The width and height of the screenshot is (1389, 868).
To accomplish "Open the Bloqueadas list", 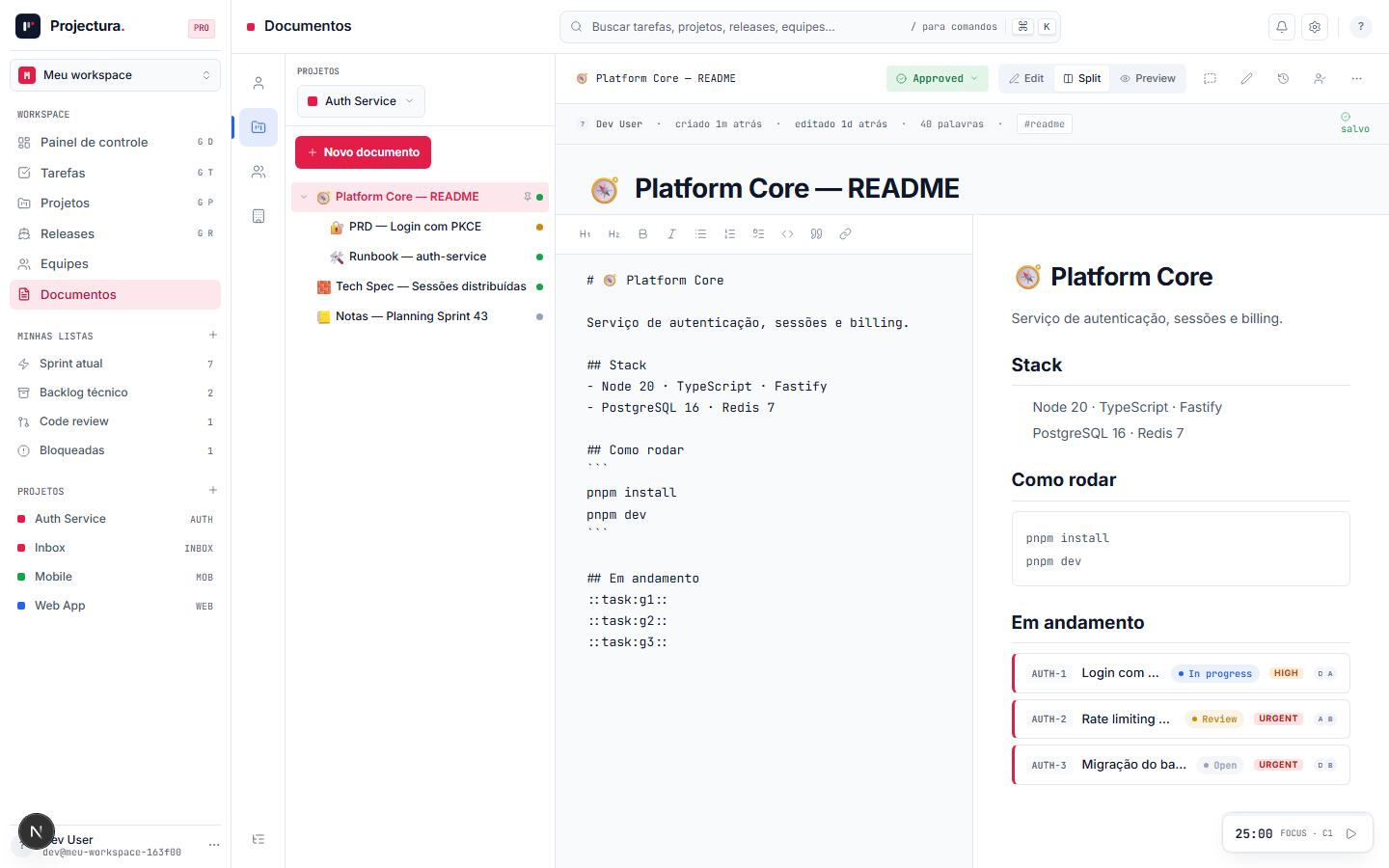I will click(115, 450).
